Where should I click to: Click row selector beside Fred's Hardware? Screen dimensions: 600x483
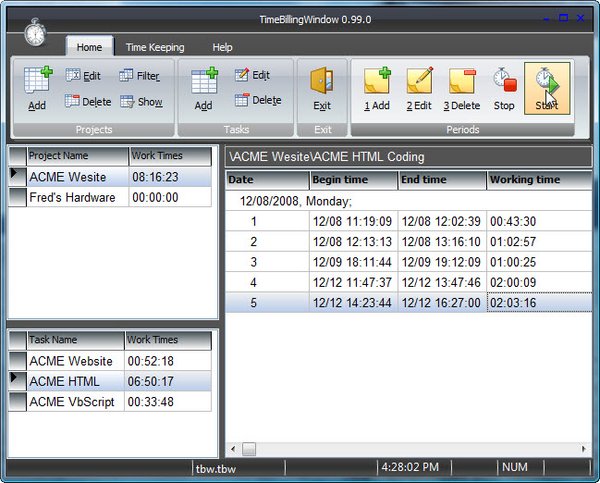[x=17, y=197]
